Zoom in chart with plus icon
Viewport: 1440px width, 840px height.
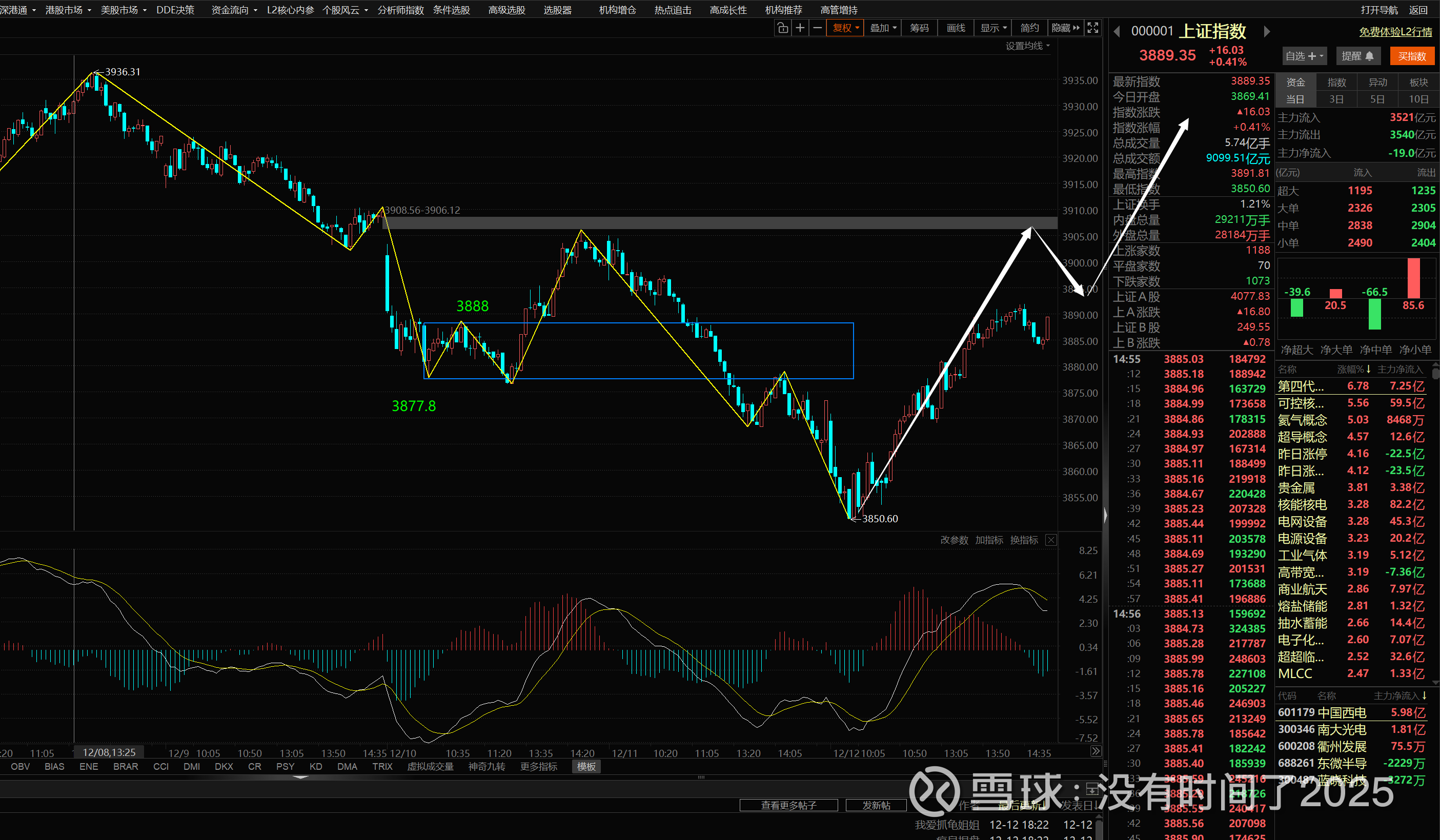[800, 28]
